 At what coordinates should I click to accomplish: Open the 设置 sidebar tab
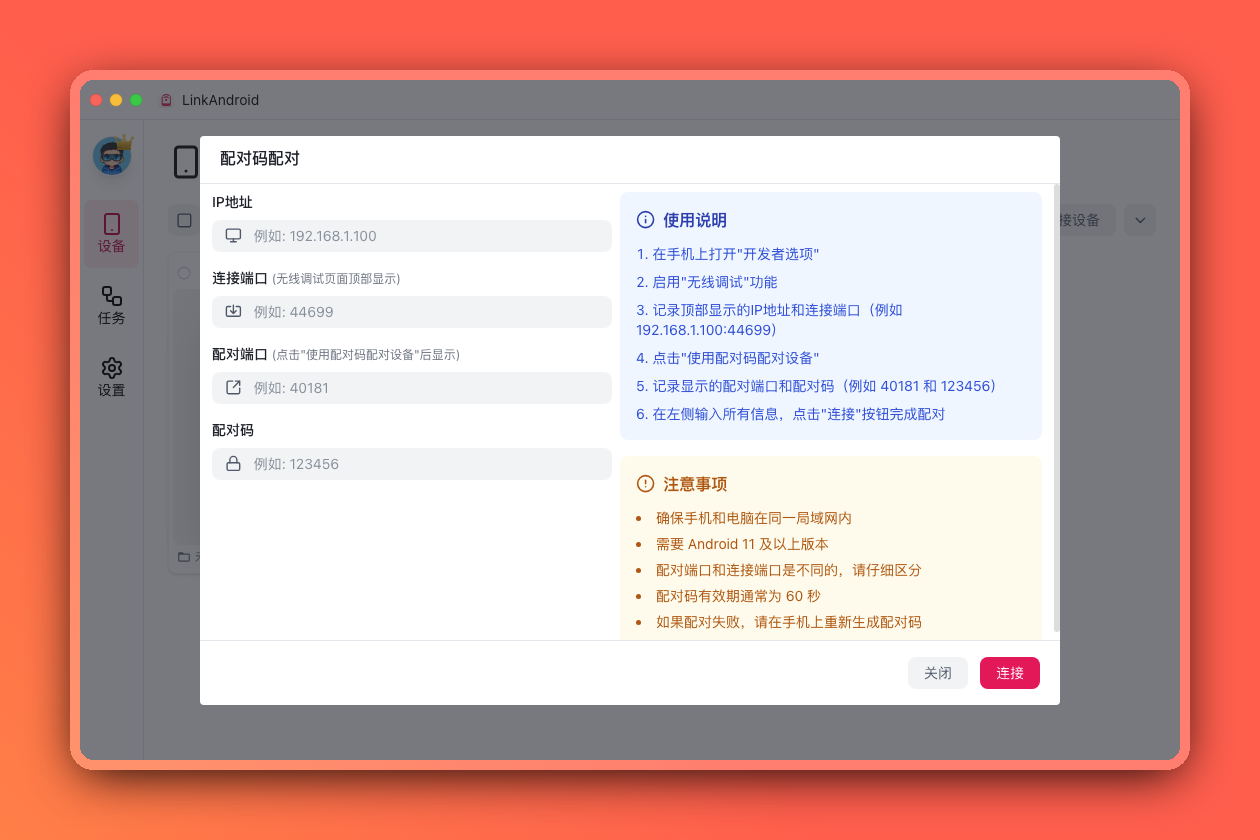111,377
